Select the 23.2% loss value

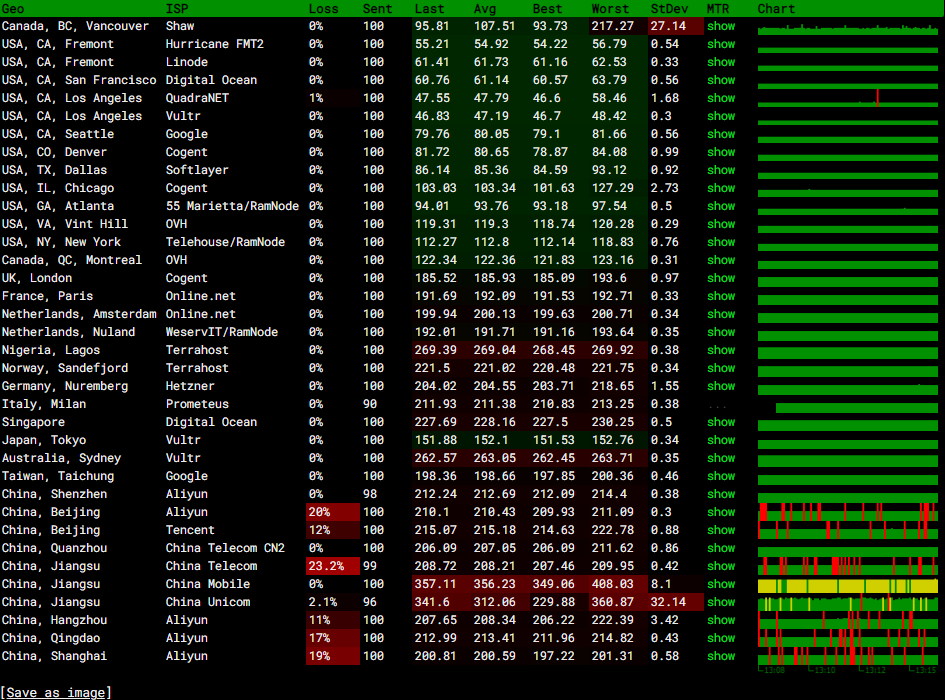pyautogui.click(x=326, y=566)
